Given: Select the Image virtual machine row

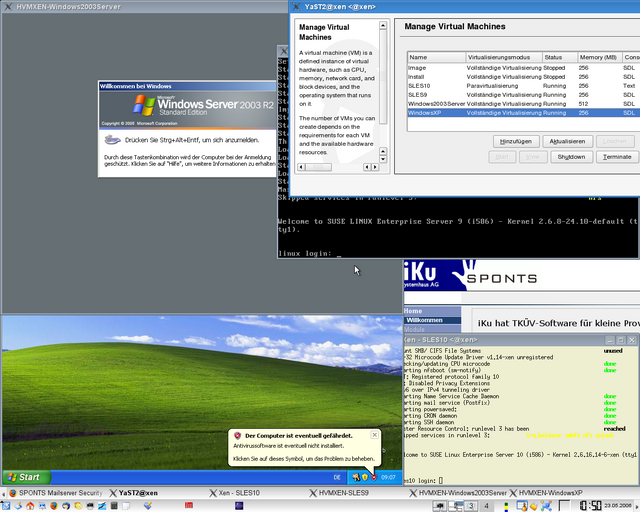Looking at the screenshot, I should pos(524,68).
